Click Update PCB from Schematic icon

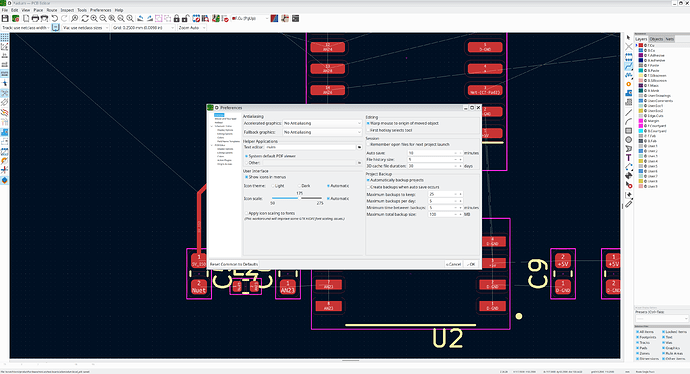tap(216, 18)
